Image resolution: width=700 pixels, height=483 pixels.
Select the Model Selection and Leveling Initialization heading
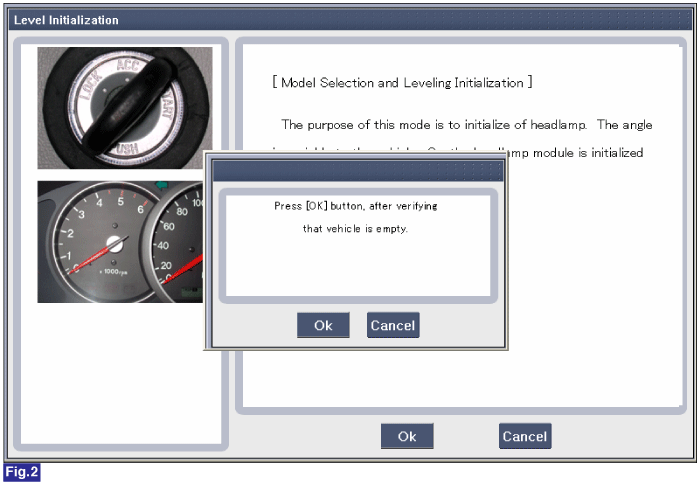pos(402,83)
